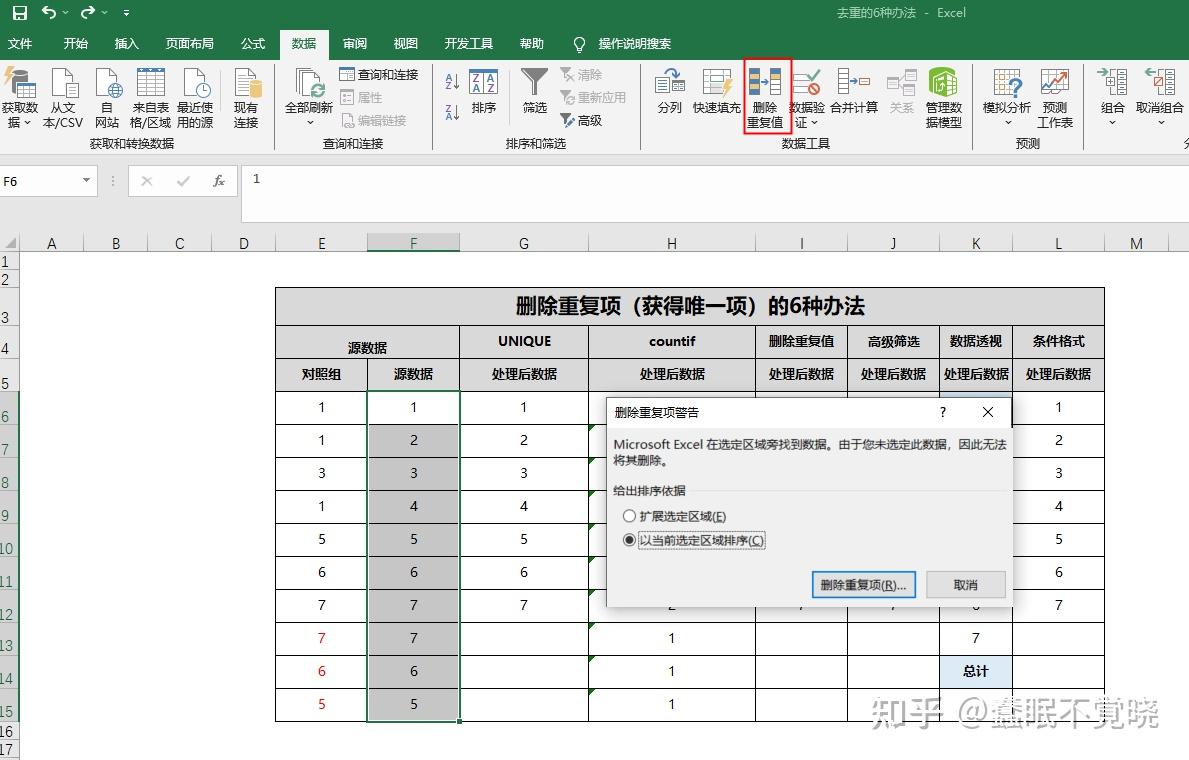
Task: Open the Help (帮助) tab
Action: point(532,43)
